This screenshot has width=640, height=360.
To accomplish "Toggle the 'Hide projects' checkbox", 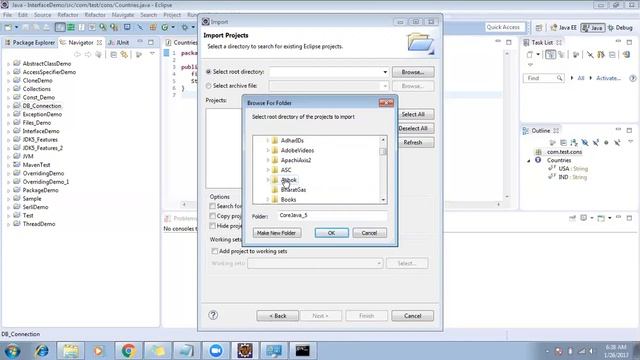I will point(212,226).
